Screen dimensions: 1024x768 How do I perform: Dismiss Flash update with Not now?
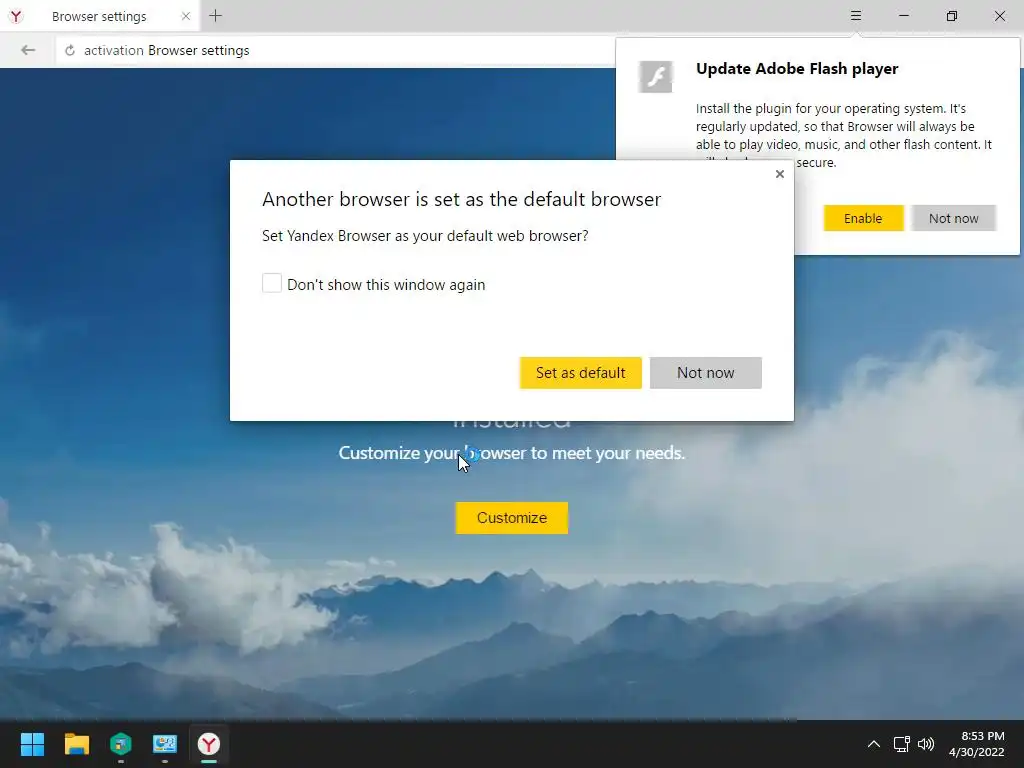point(953,218)
